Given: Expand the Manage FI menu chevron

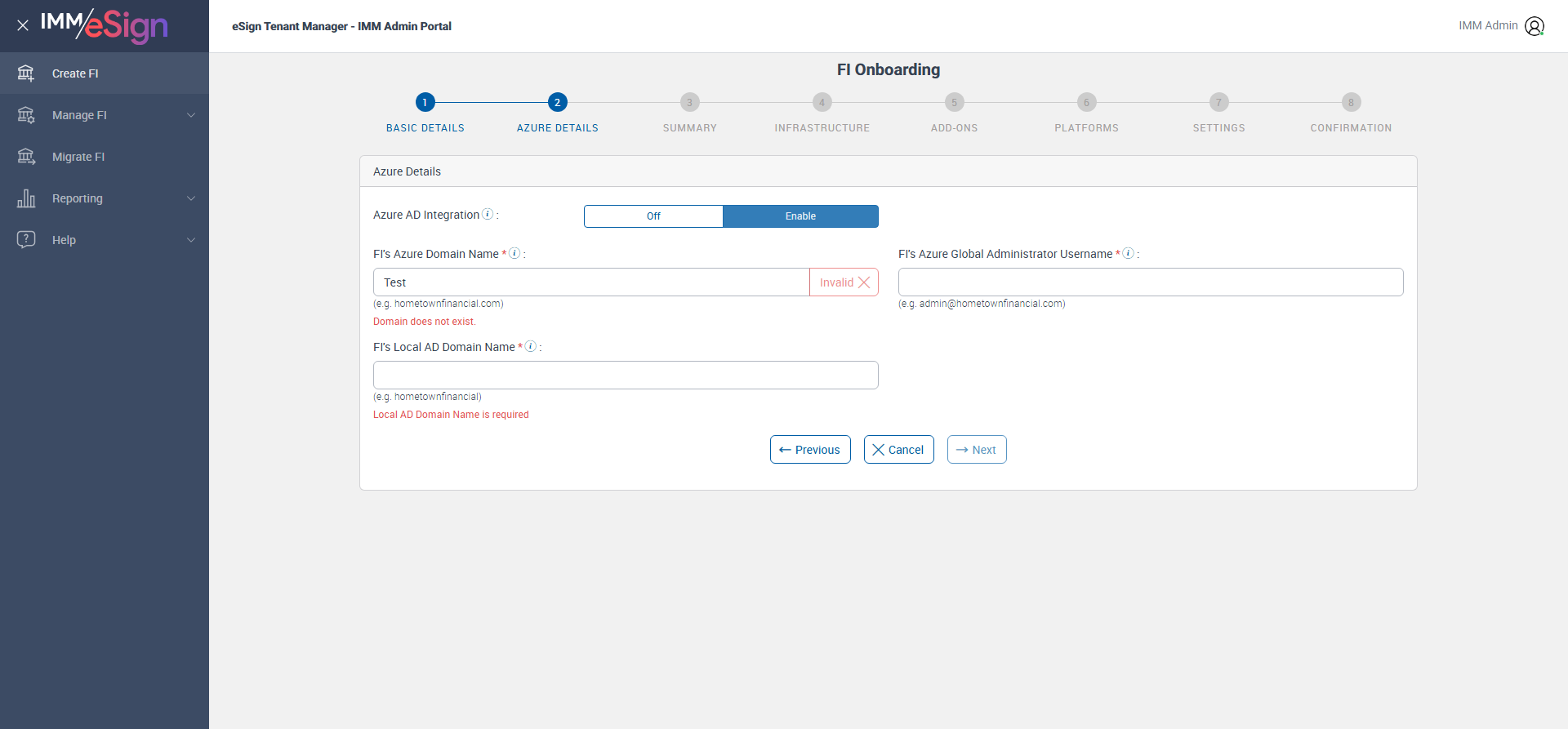Looking at the screenshot, I should [191, 115].
